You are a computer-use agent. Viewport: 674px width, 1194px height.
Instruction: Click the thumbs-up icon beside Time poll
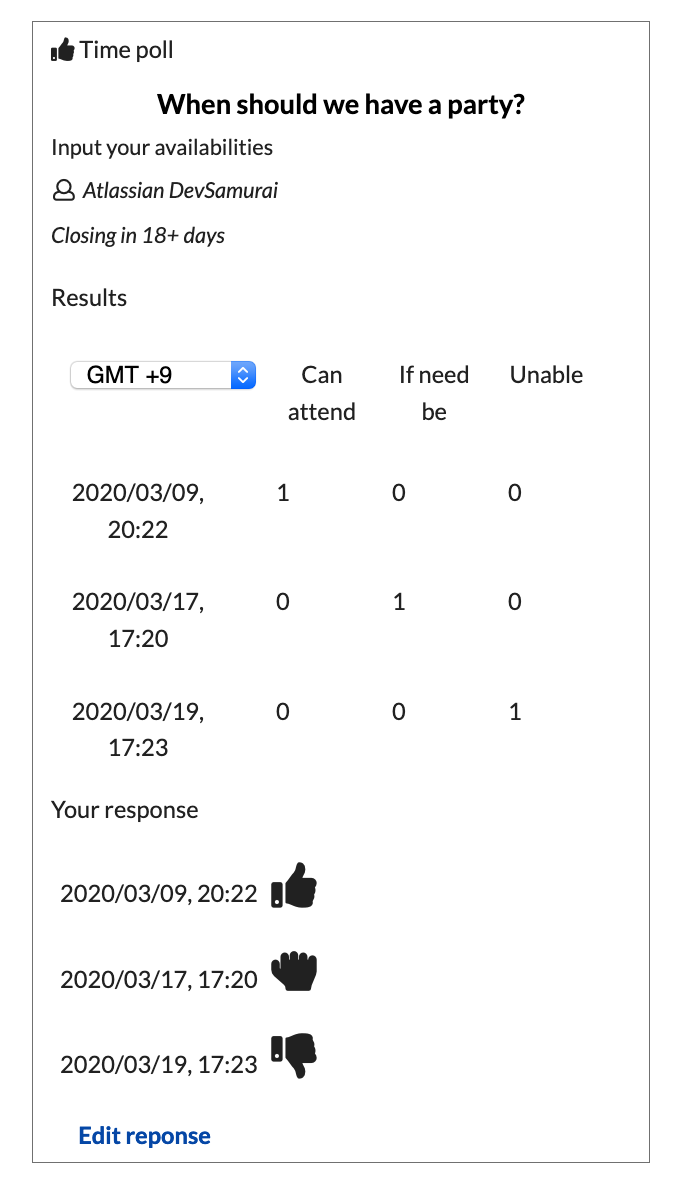[x=63, y=50]
